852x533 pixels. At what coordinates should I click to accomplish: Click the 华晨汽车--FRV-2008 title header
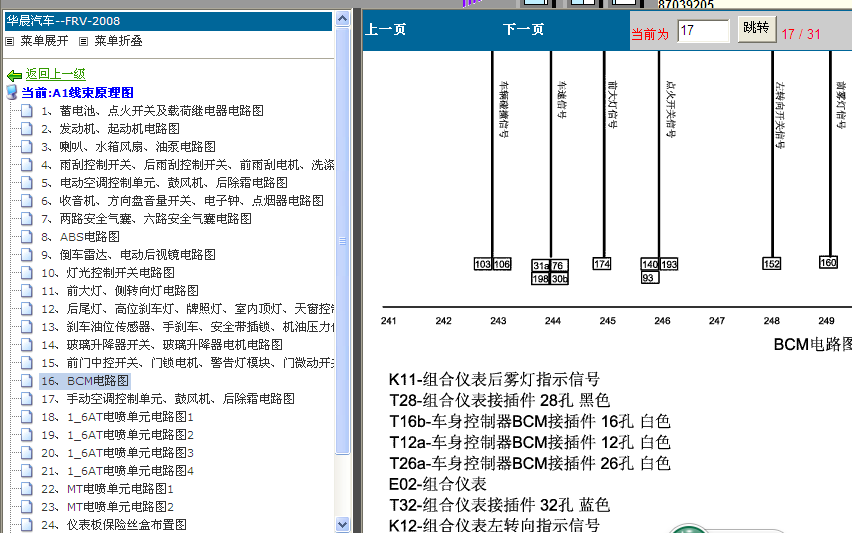tap(168, 21)
